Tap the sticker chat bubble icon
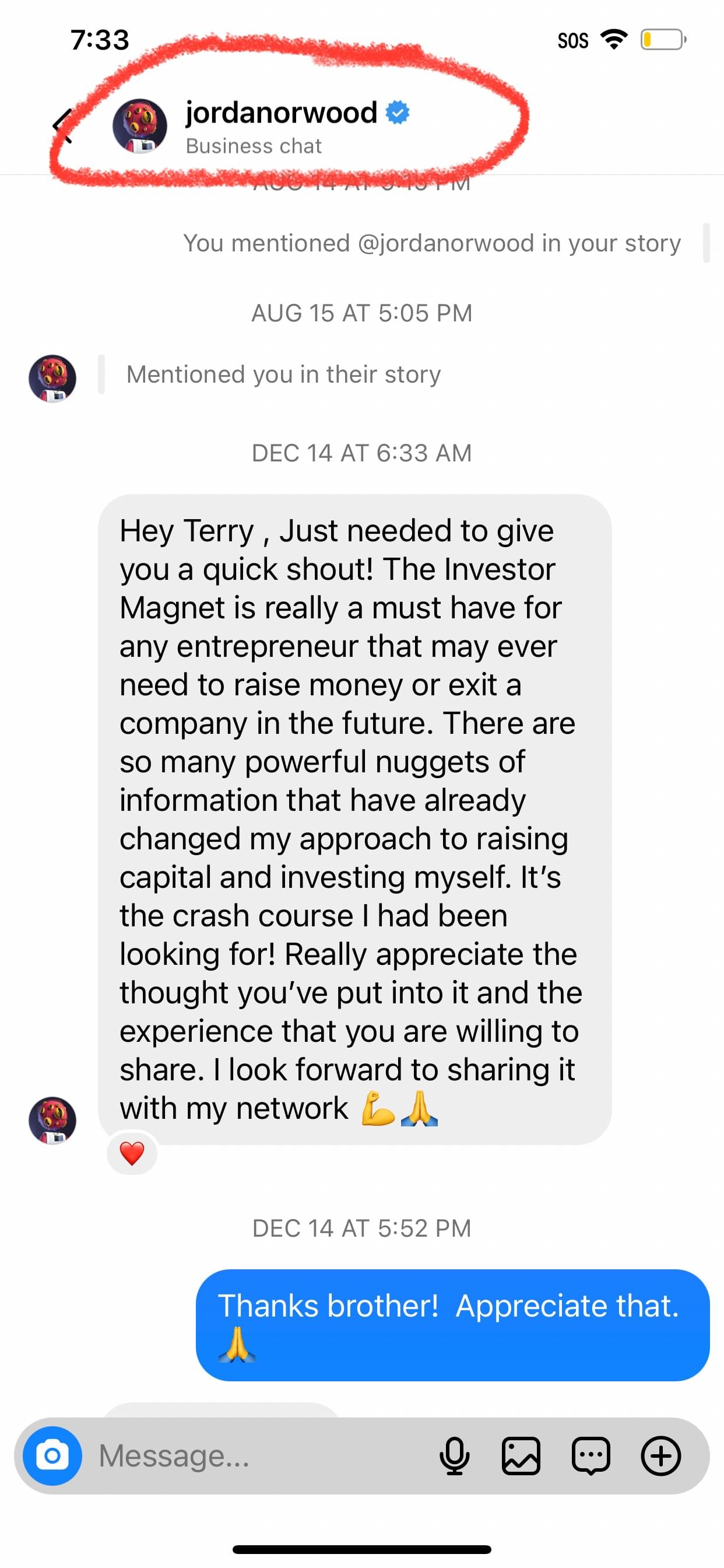The height and width of the screenshot is (1568, 724). (591, 1455)
